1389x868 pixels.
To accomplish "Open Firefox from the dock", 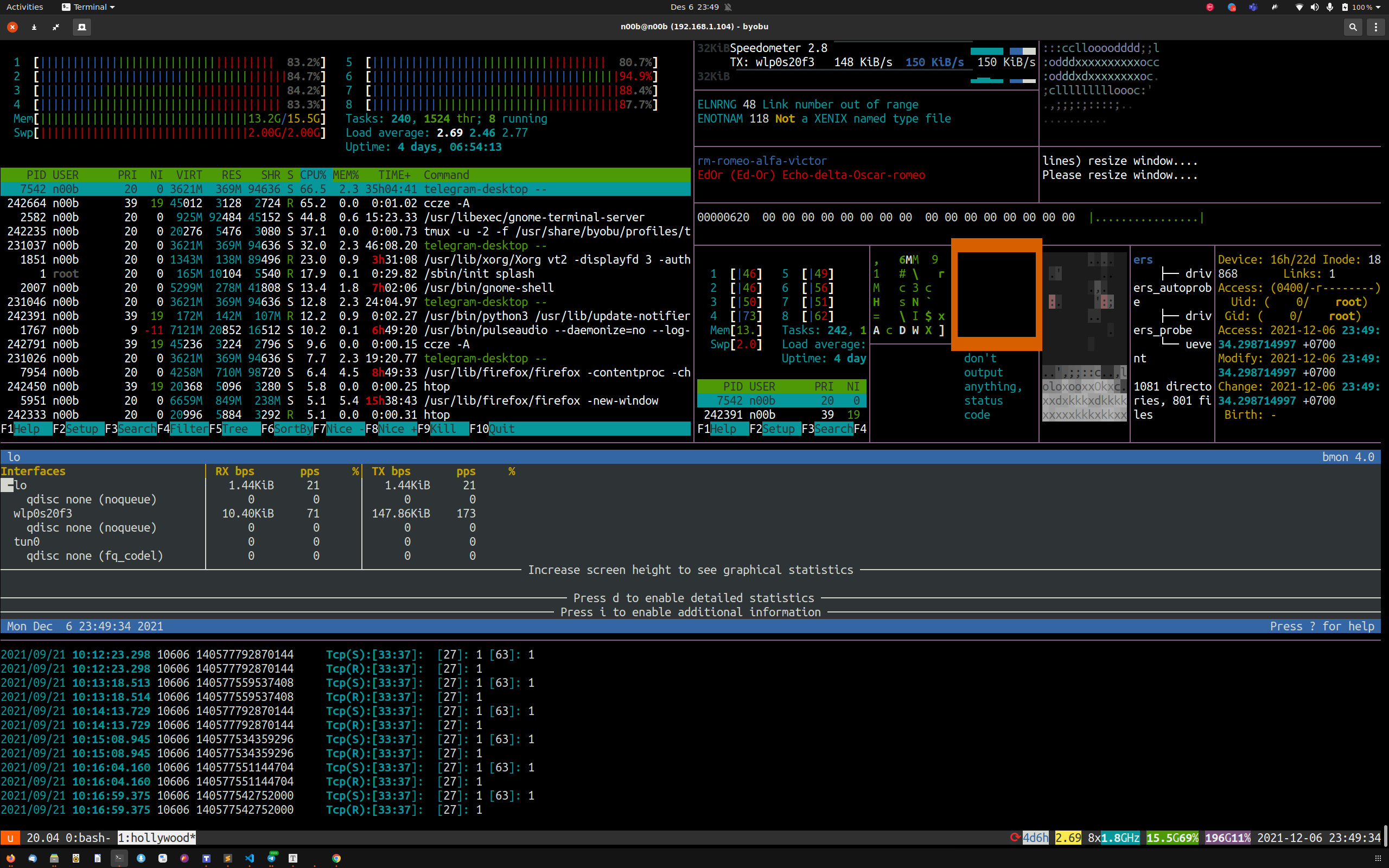I will tap(11, 858).
